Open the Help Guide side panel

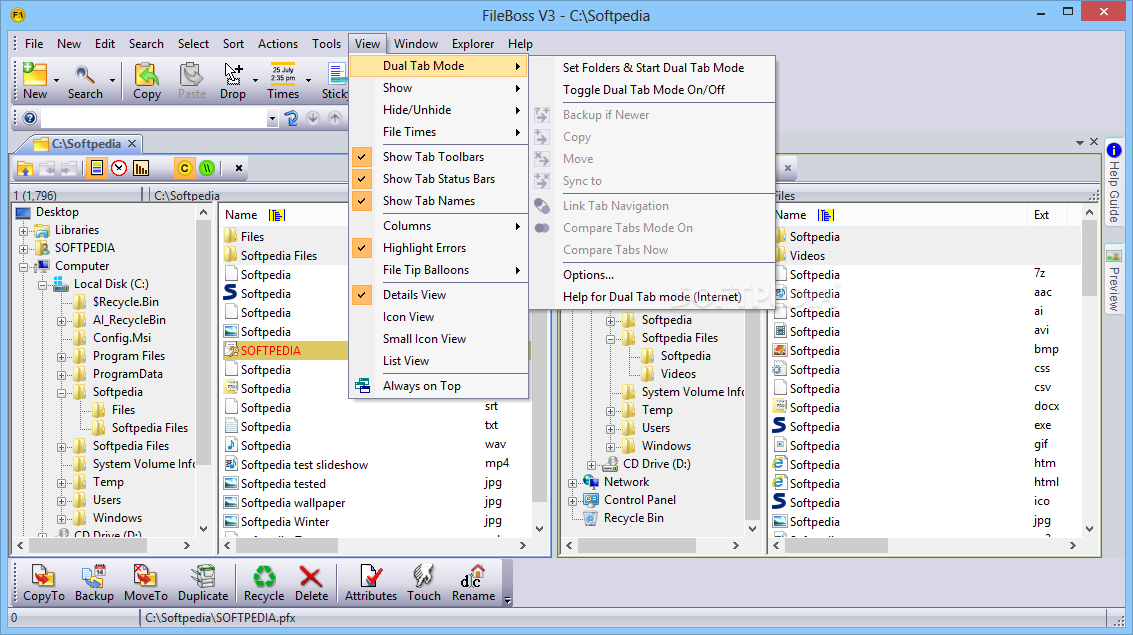1113,183
